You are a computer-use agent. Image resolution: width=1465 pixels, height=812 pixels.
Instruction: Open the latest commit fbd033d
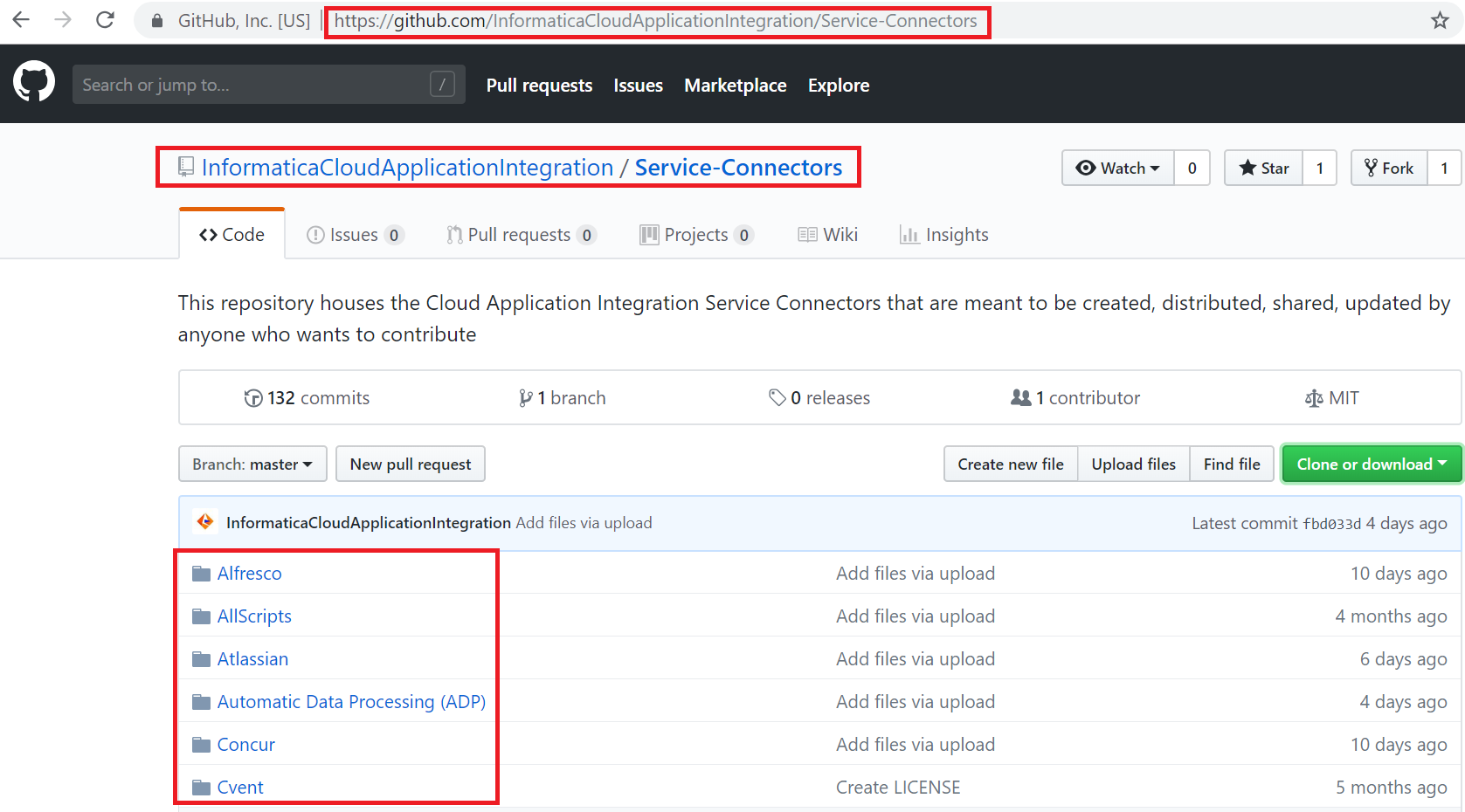pyautogui.click(x=1332, y=524)
